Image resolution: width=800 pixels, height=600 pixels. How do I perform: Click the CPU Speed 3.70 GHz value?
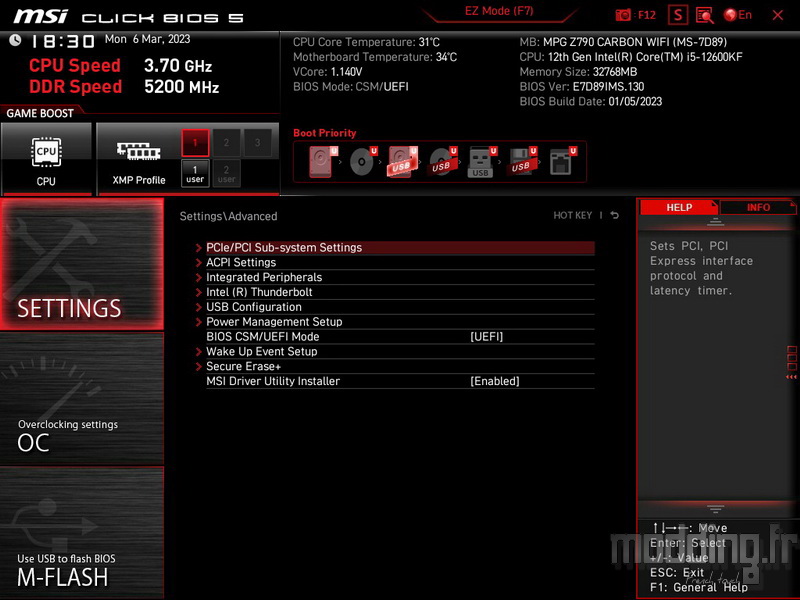click(x=178, y=65)
